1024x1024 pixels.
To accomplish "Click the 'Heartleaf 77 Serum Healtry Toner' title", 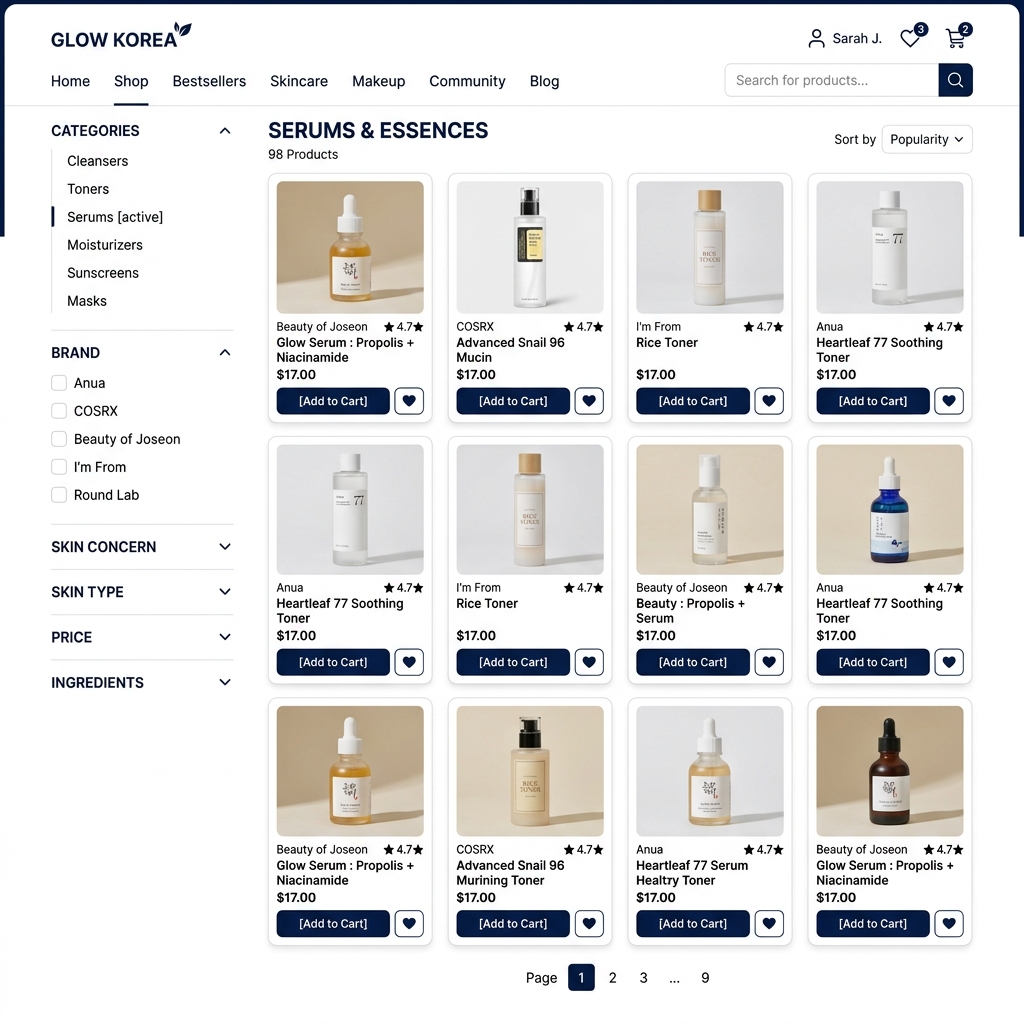I will (692, 872).
